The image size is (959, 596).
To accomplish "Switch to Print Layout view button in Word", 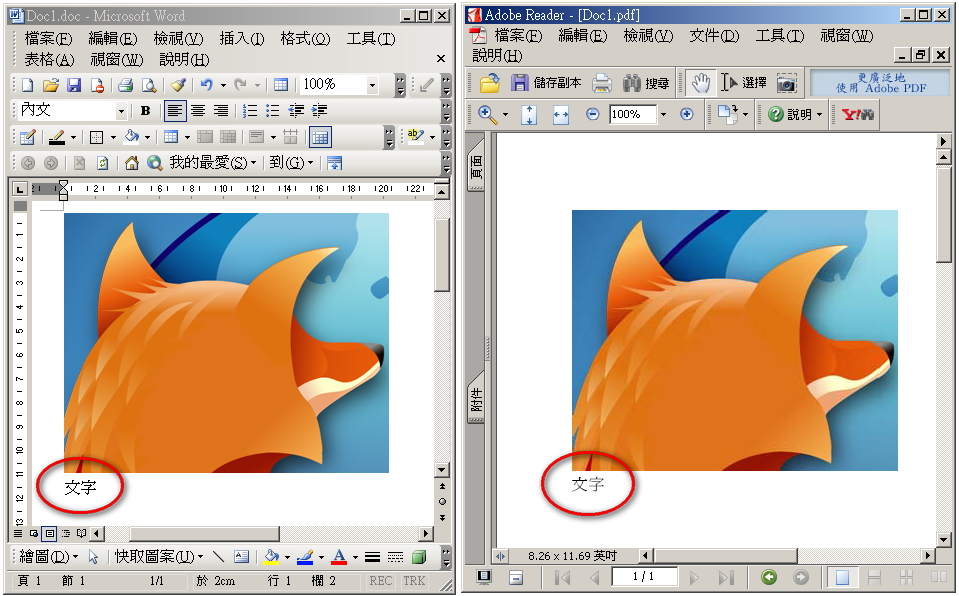I will [x=50, y=534].
